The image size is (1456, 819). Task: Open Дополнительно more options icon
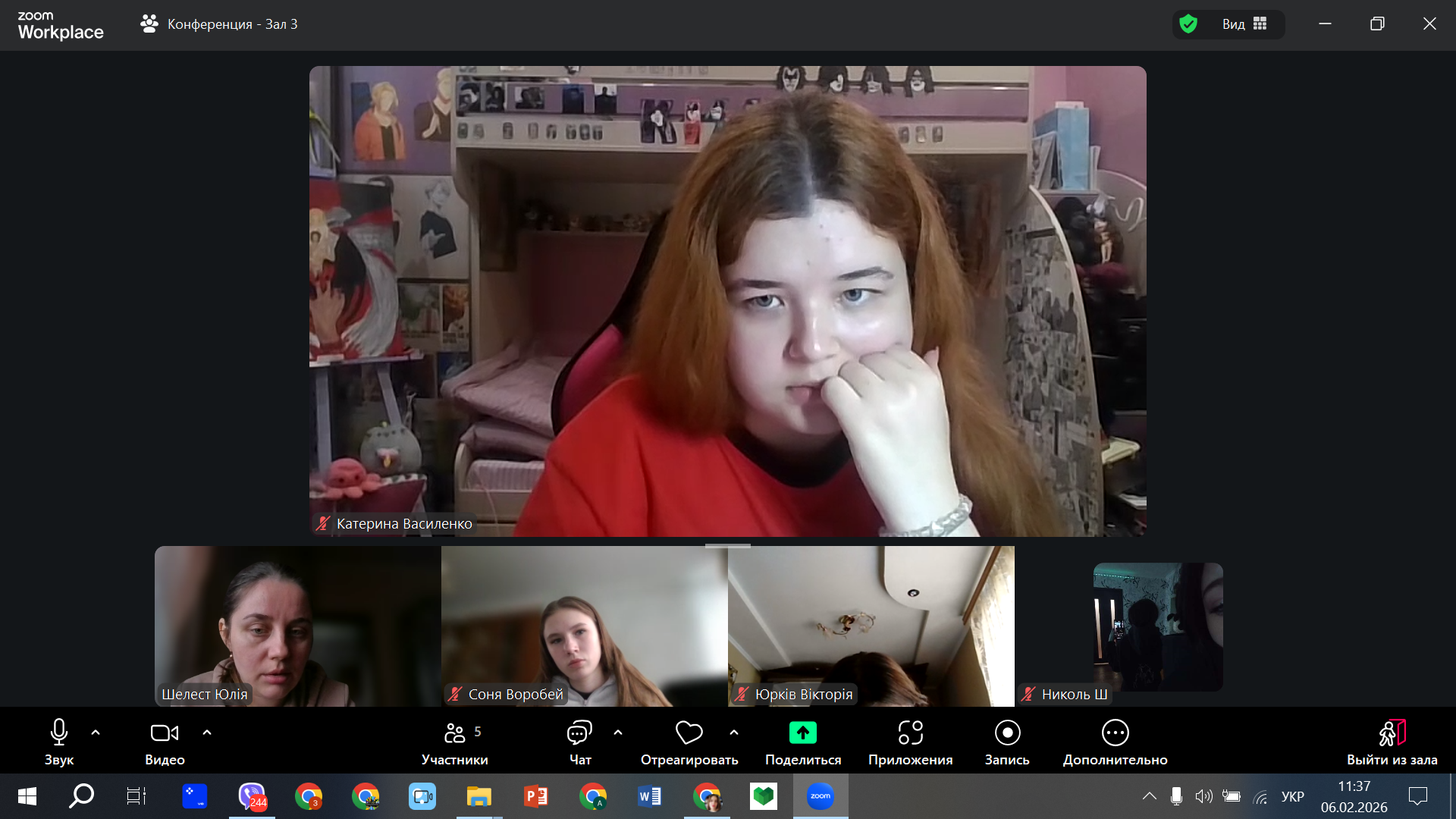pyautogui.click(x=1115, y=733)
